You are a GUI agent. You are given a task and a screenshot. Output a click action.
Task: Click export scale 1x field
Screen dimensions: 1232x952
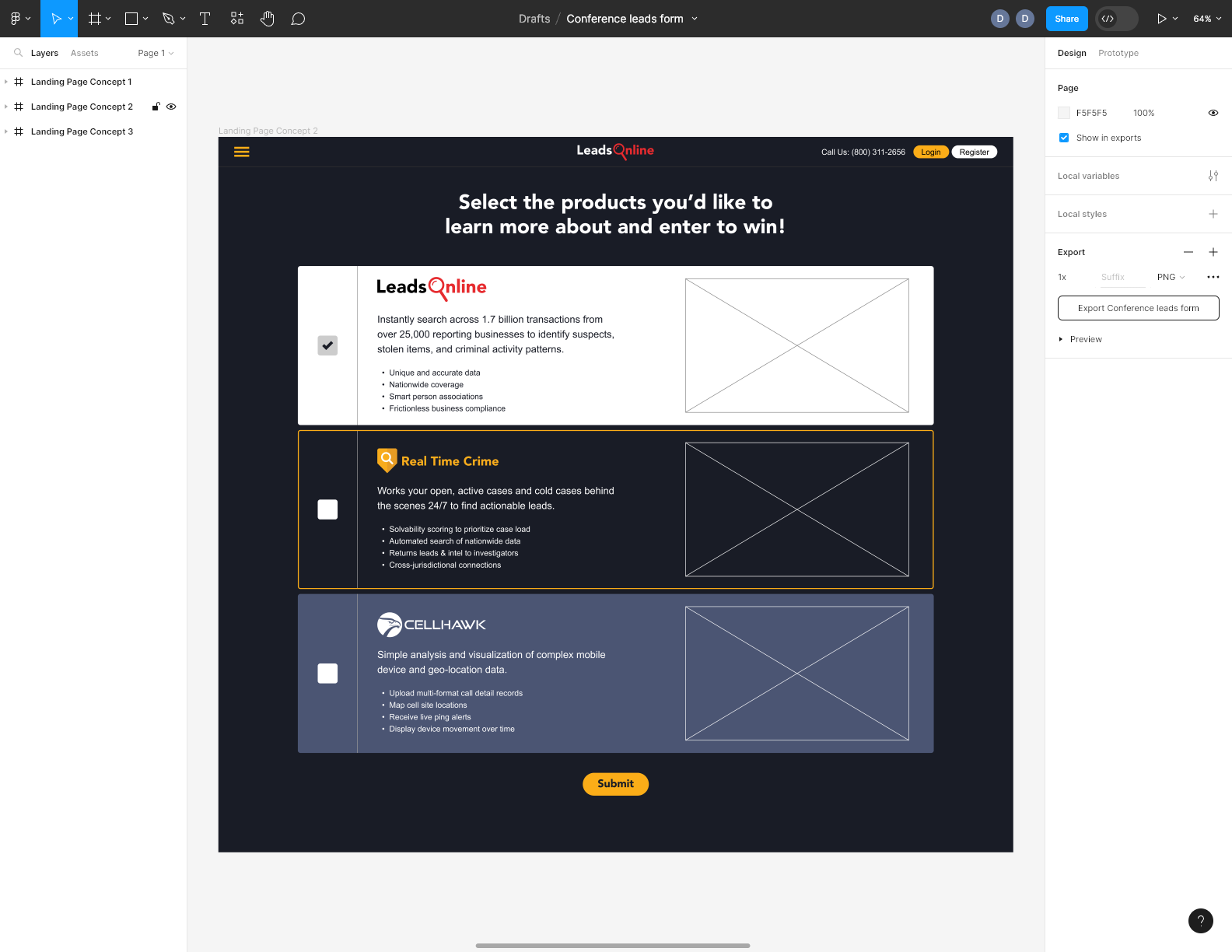pos(1062,277)
